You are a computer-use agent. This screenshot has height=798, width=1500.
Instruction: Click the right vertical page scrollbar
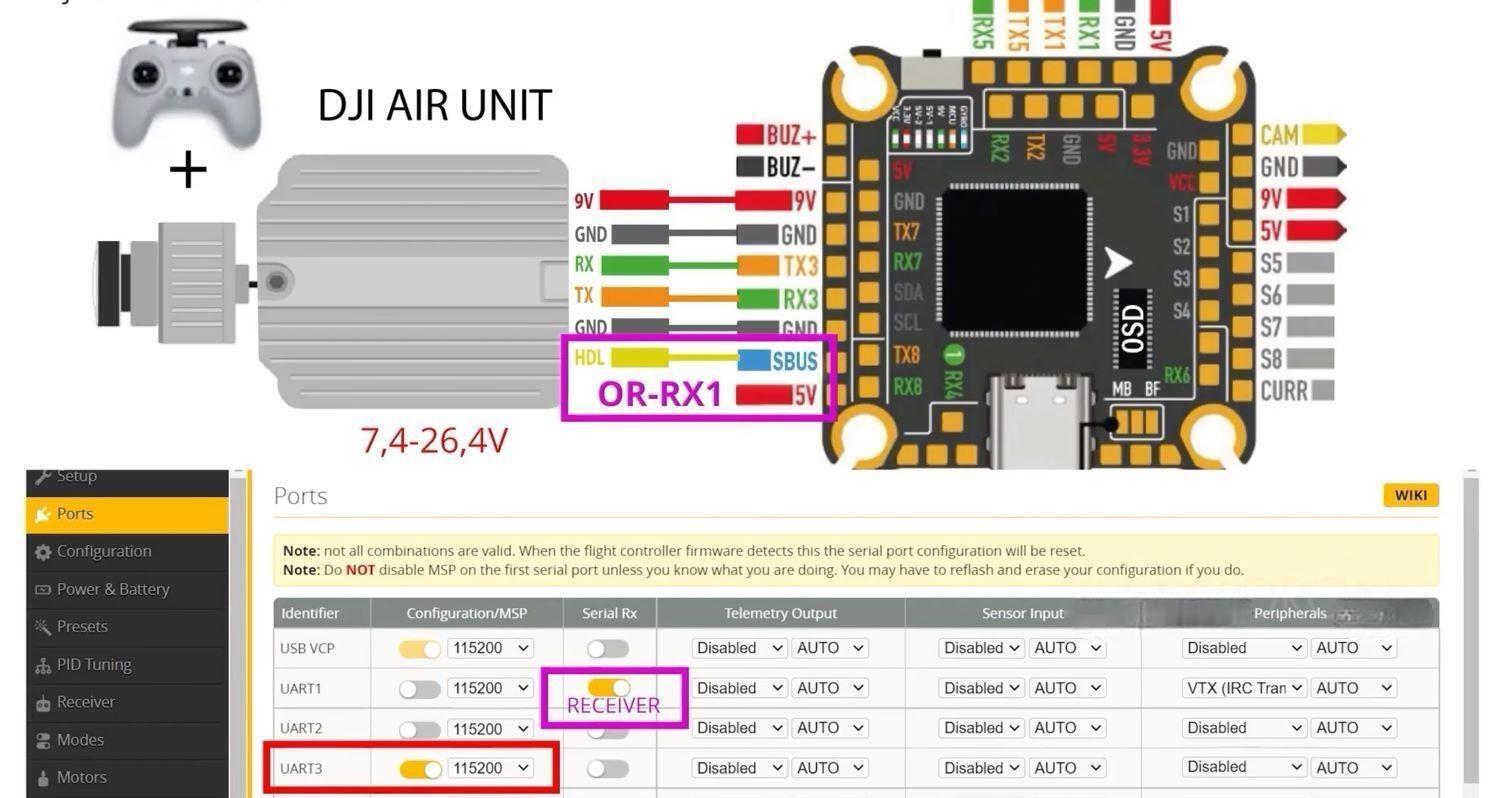[x=1470, y=630]
